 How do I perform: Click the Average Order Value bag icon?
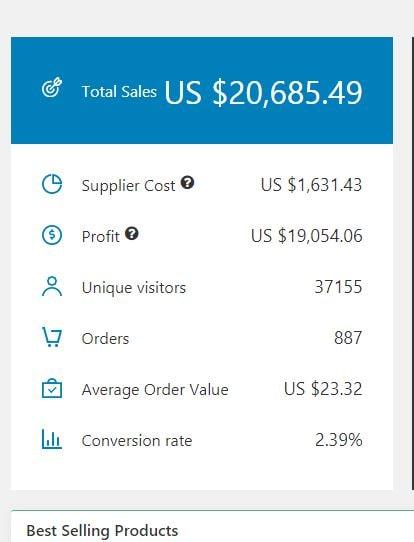pos(52,389)
